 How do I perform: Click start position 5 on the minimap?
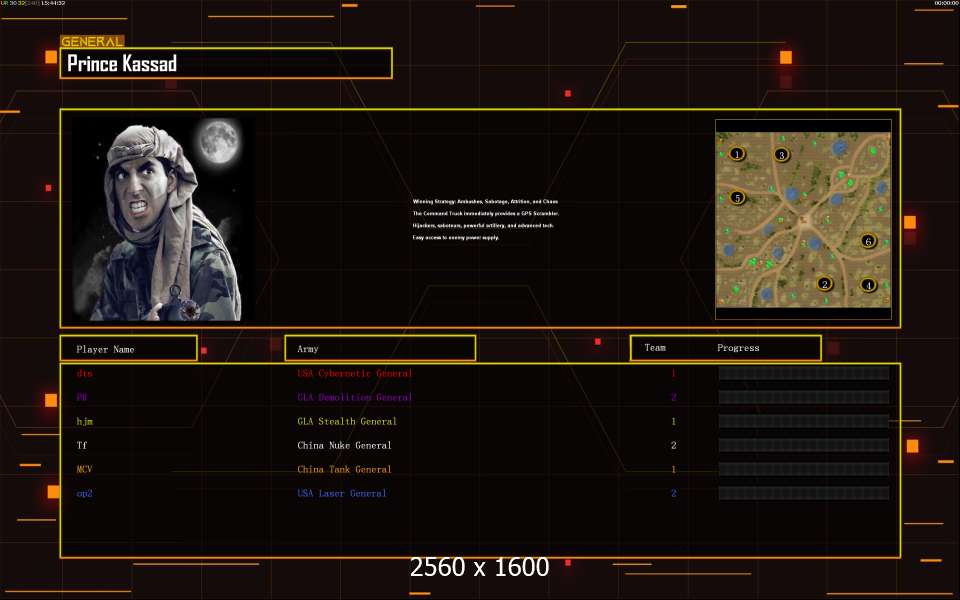point(737,198)
